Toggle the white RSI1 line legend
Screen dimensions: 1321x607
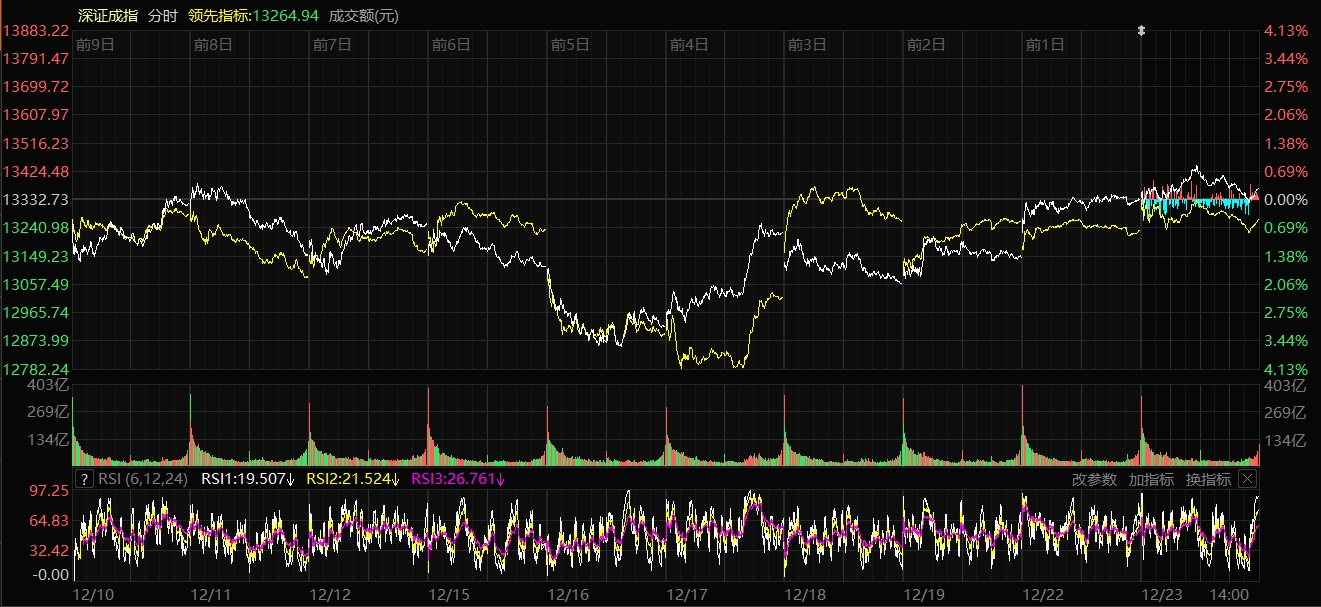247,479
